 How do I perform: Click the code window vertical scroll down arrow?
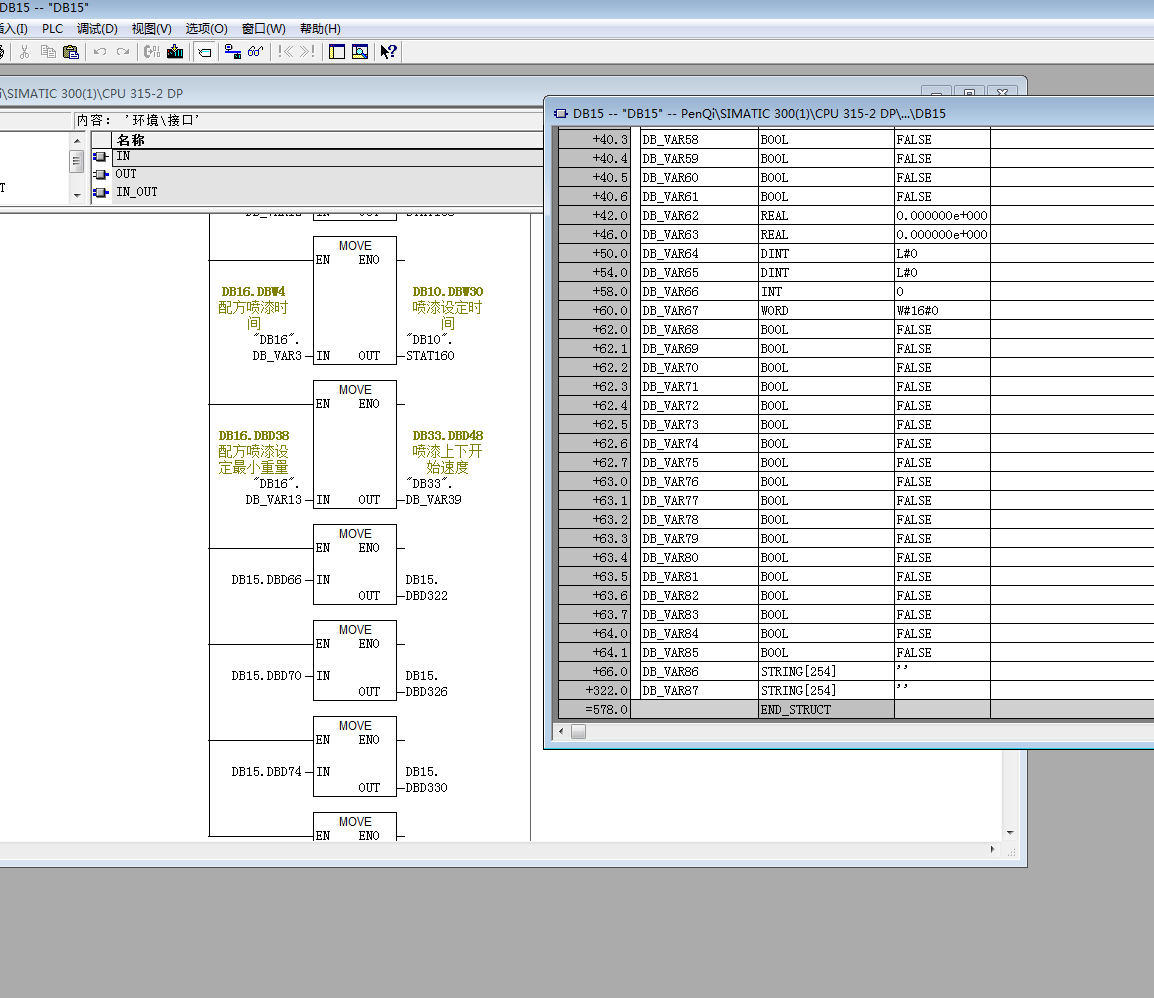click(x=1010, y=832)
